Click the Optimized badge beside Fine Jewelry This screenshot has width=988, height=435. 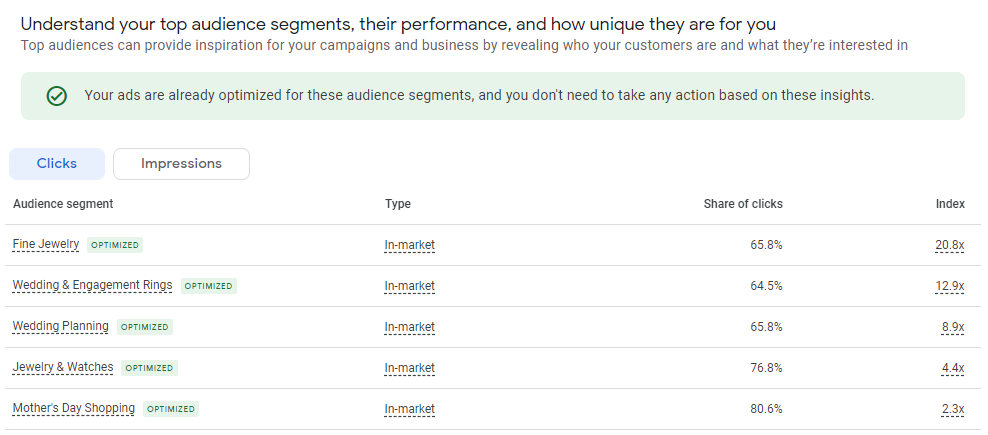[115, 245]
